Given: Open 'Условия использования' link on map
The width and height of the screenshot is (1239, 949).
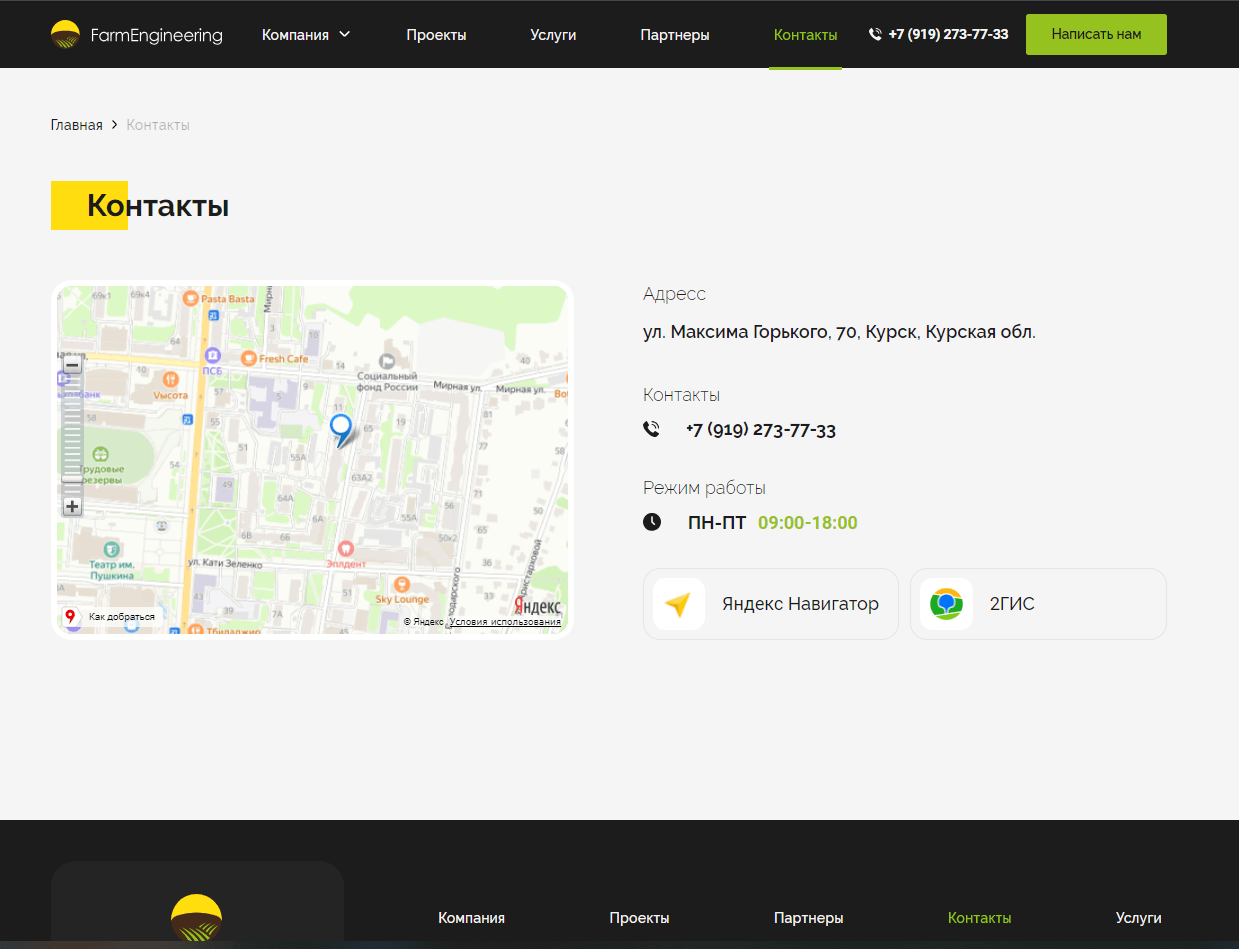Looking at the screenshot, I should coord(505,622).
